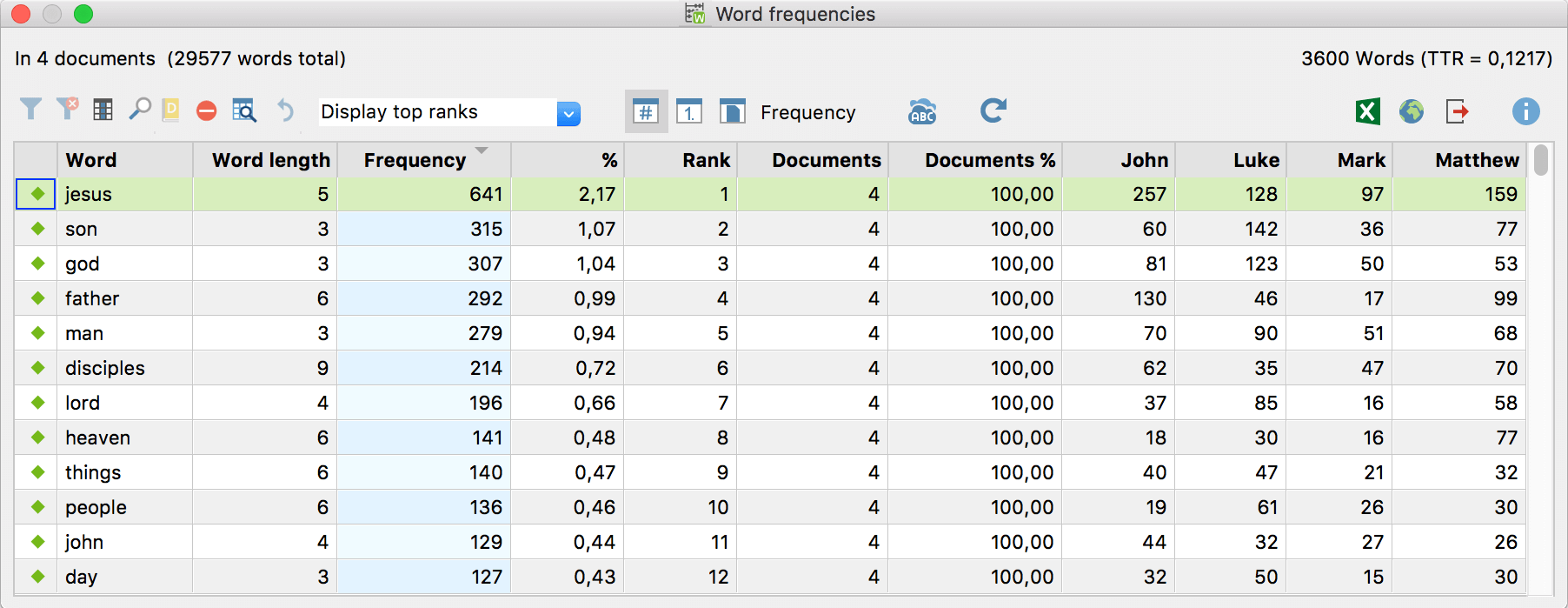Open the word cloud ABC icon

coord(922,111)
